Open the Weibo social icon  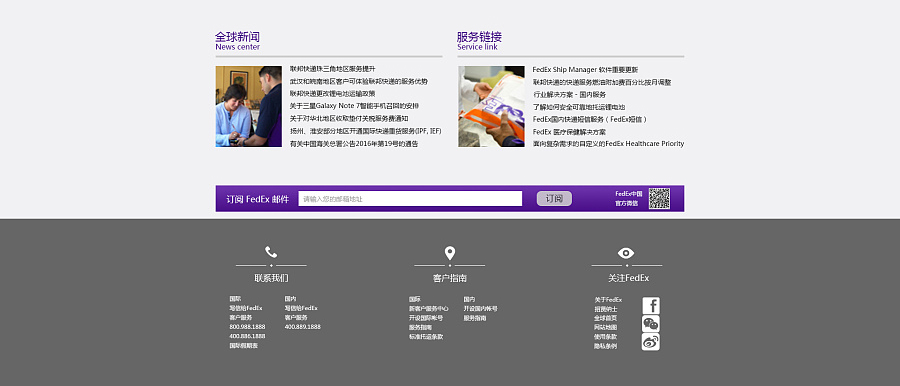pyautogui.click(x=650, y=342)
